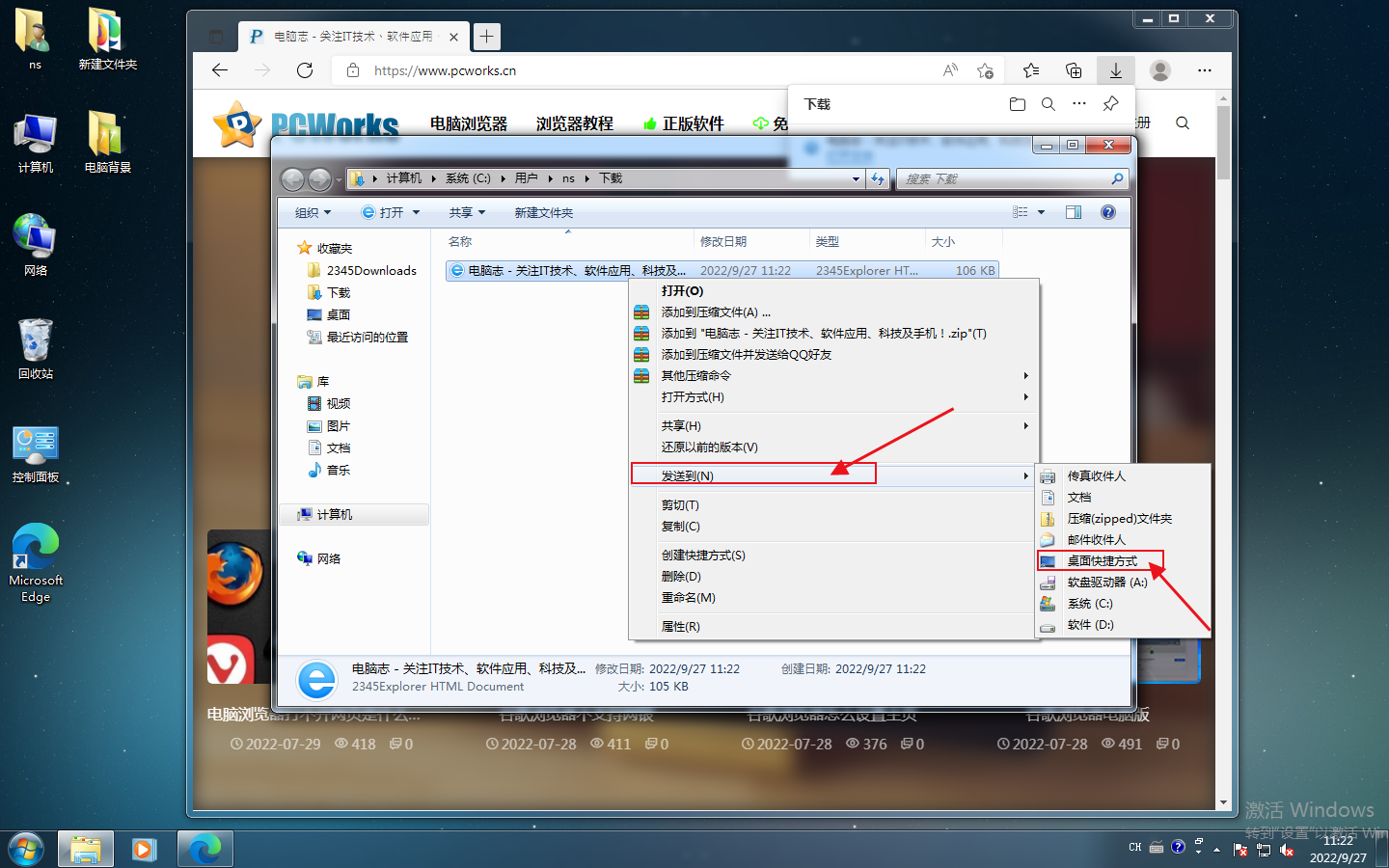The height and width of the screenshot is (868, 1389).
Task: Refresh the page in Edge
Action: click(305, 70)
